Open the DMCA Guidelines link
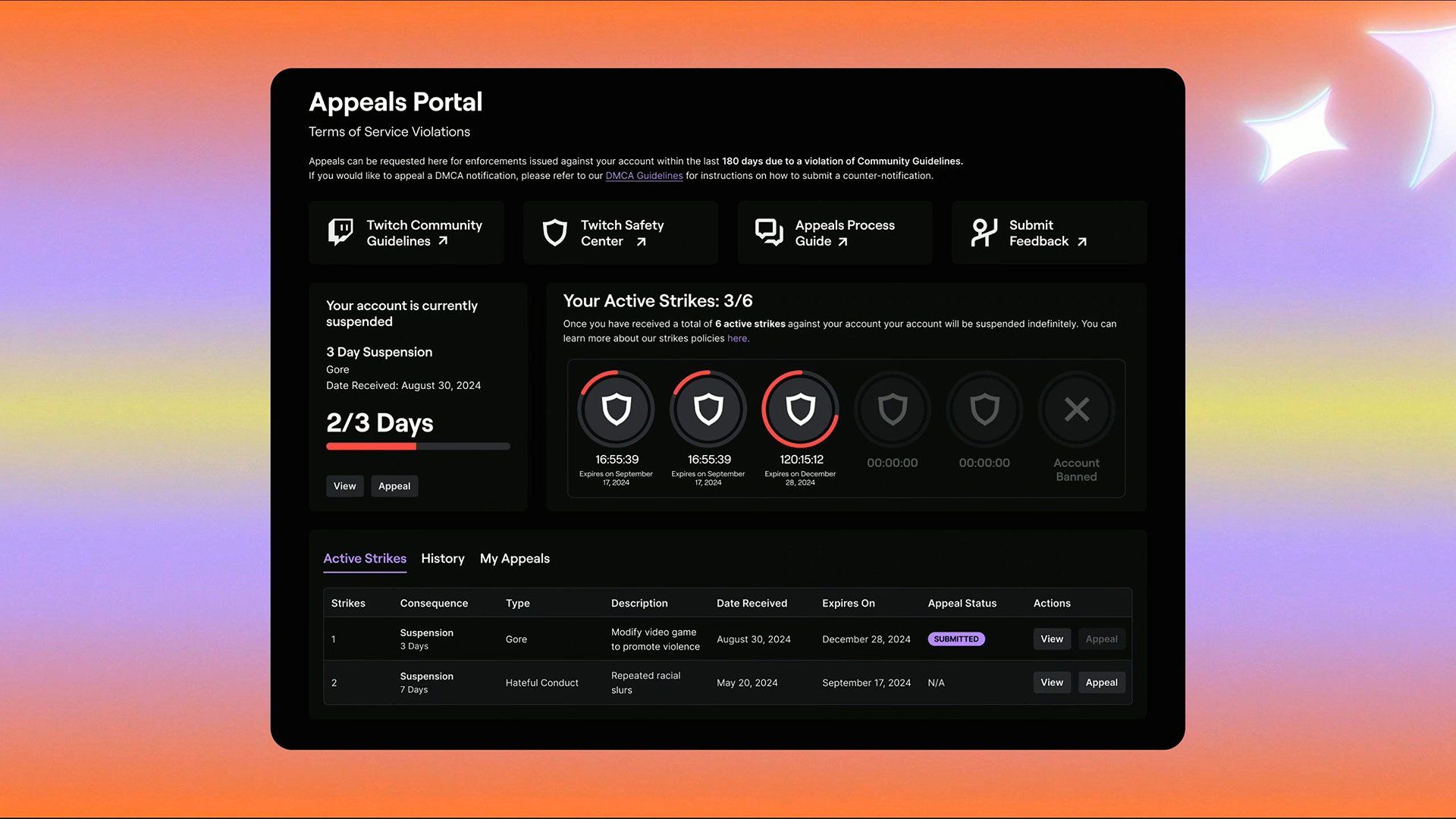The width and height of the screenshot is (1456, 819). (644, 176)
